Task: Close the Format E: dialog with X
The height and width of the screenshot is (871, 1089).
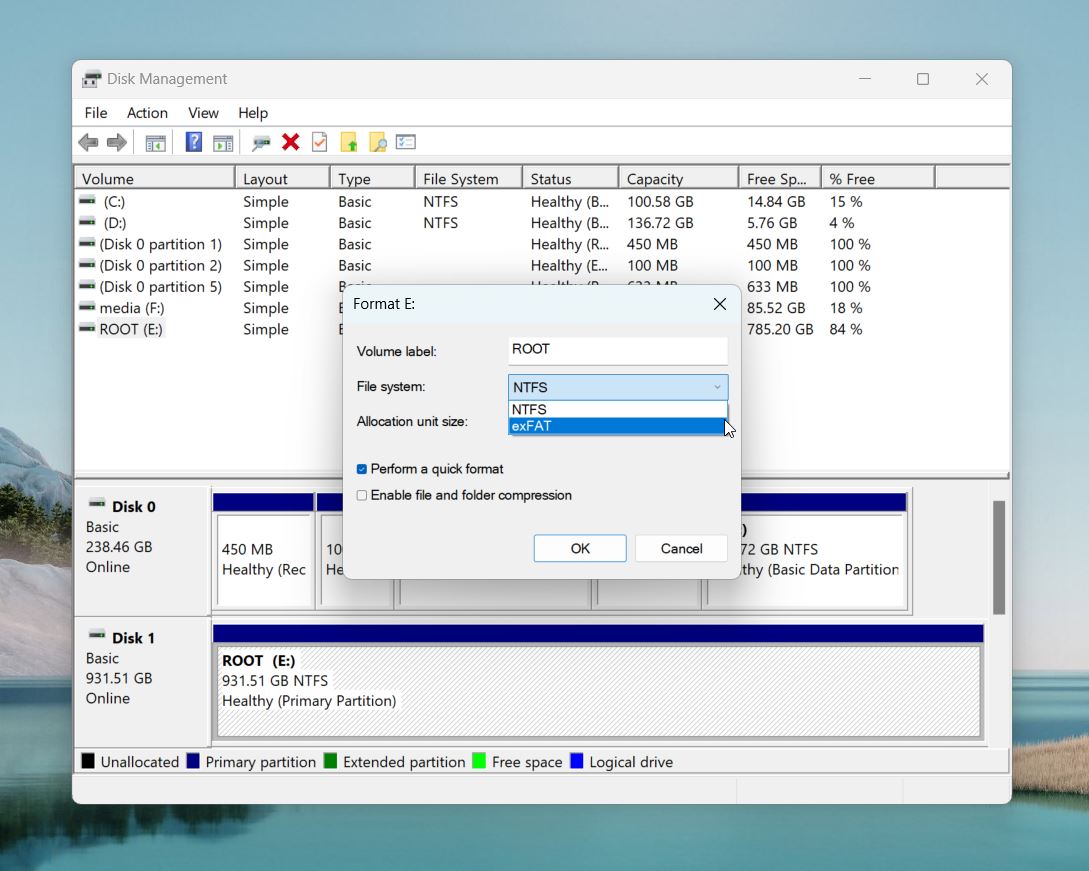Action: pyautogui.click(x=720, y=304)
